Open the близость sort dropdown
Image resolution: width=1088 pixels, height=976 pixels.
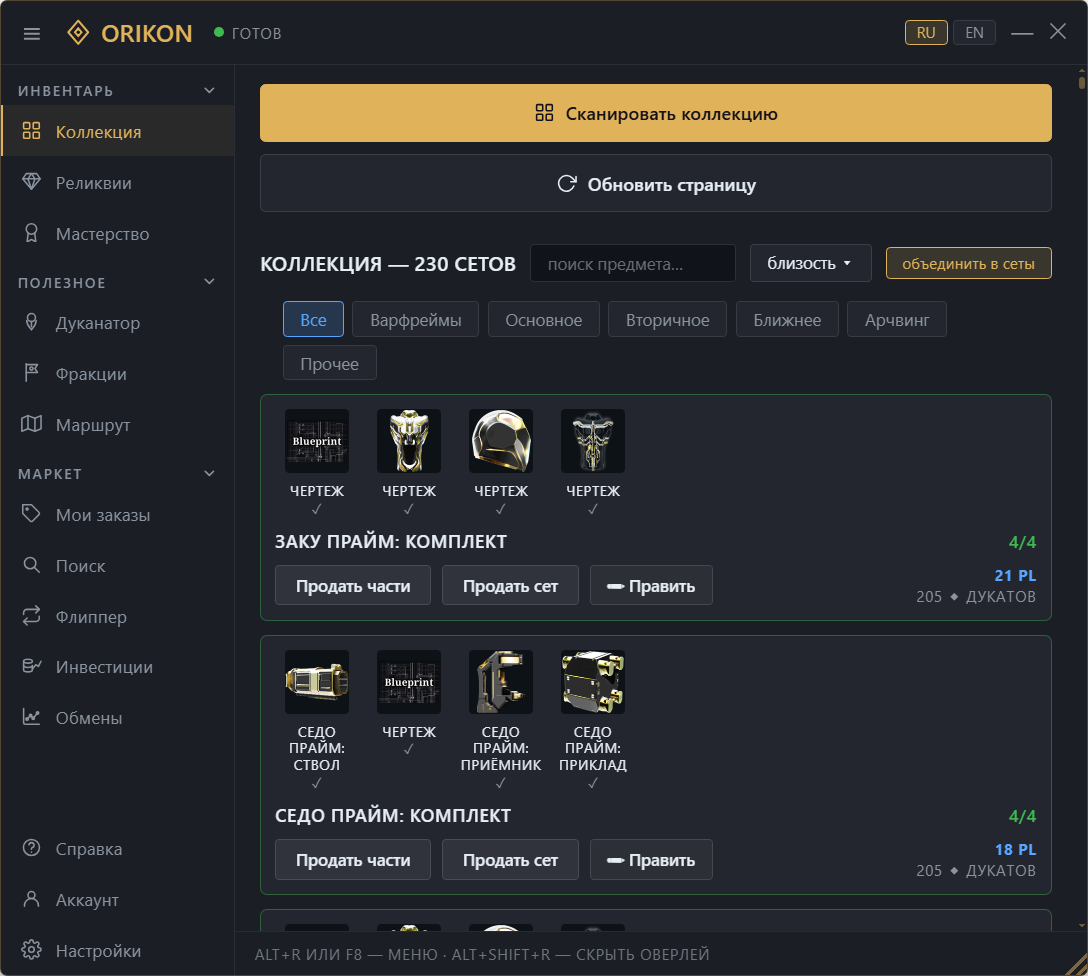click(x=810, y=263)
